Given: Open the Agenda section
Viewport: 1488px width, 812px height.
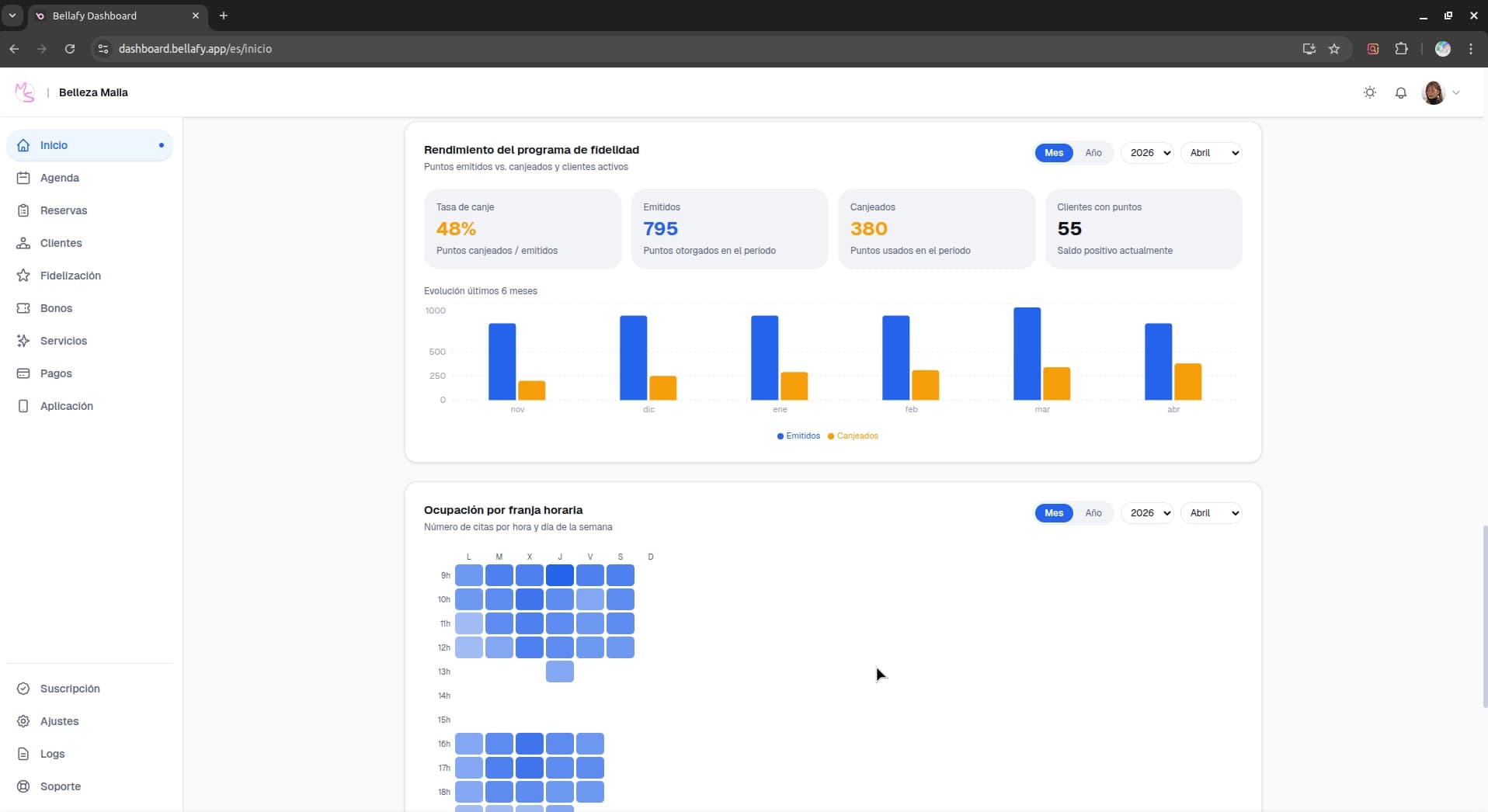Looking at the screenshot, I should pyautogui.click(x=59, y=178).
